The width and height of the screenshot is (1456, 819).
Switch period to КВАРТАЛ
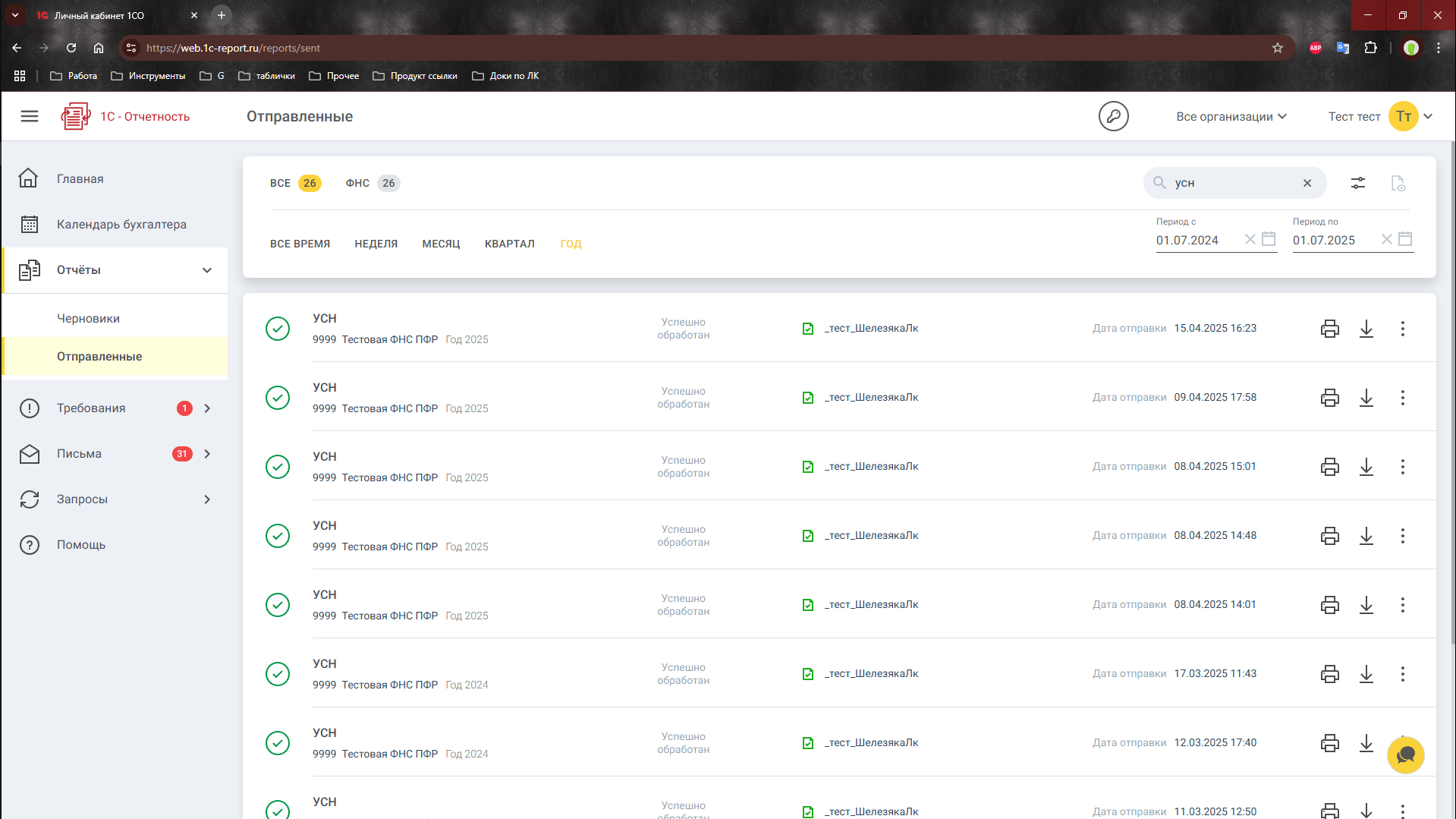[509, 244]
